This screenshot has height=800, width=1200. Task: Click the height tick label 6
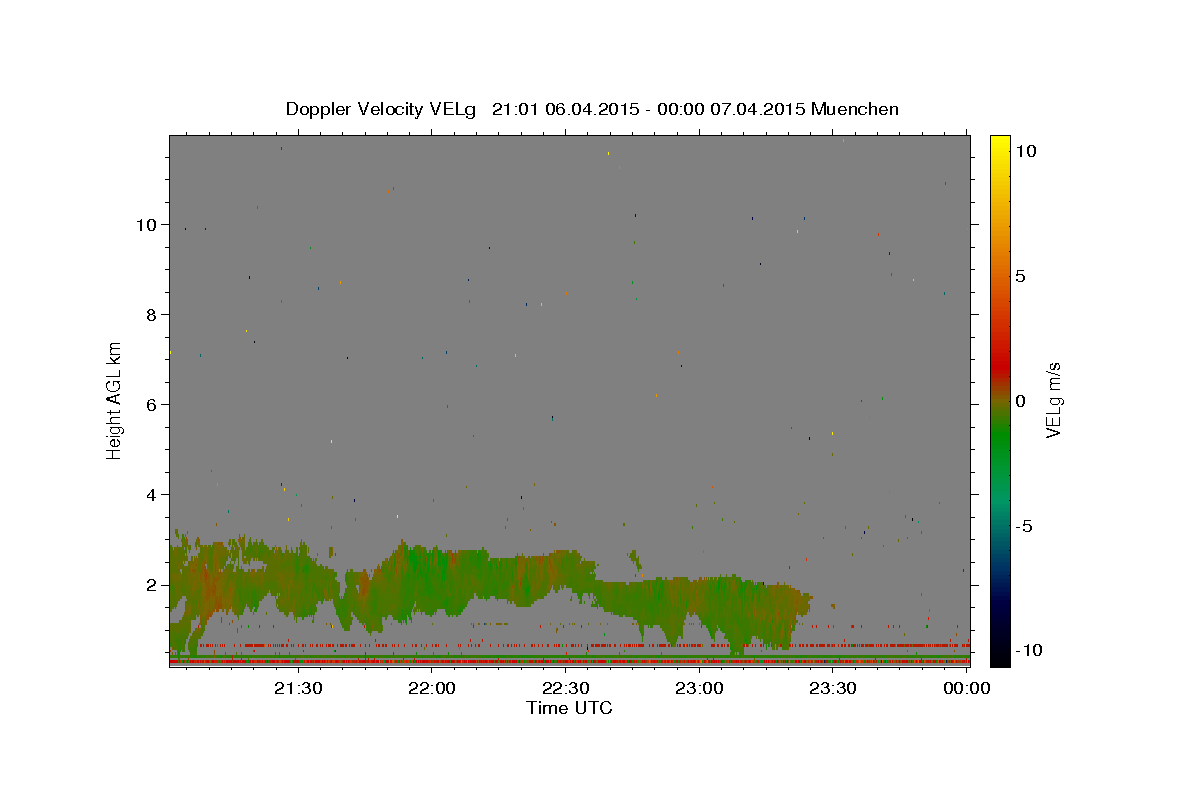(153, 404)
